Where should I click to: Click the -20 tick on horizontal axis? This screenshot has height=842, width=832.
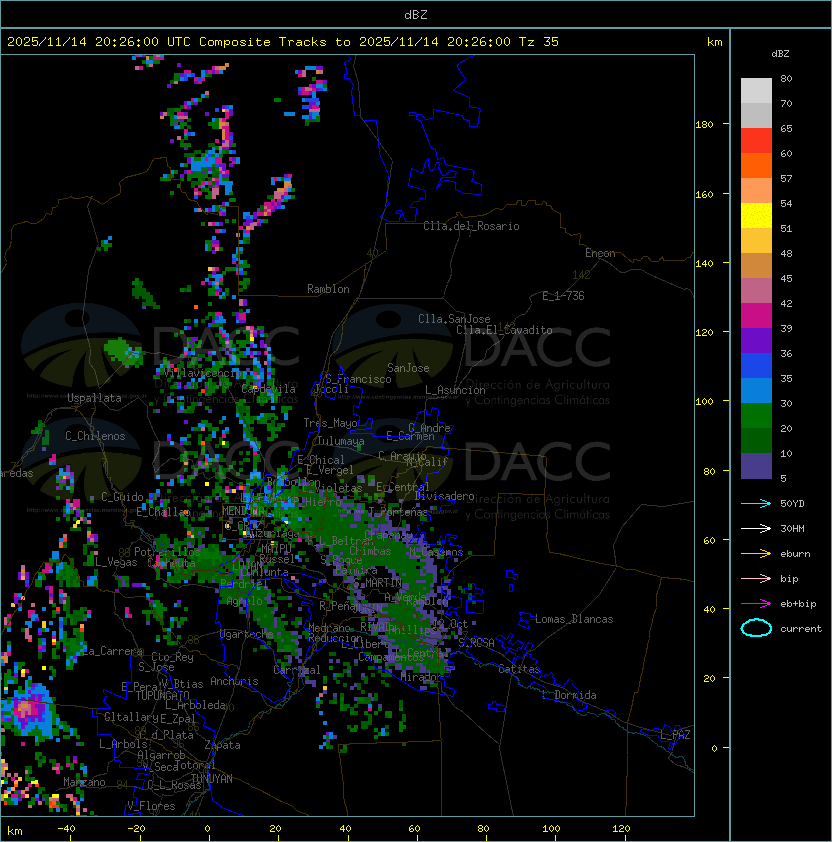point(136,829)
